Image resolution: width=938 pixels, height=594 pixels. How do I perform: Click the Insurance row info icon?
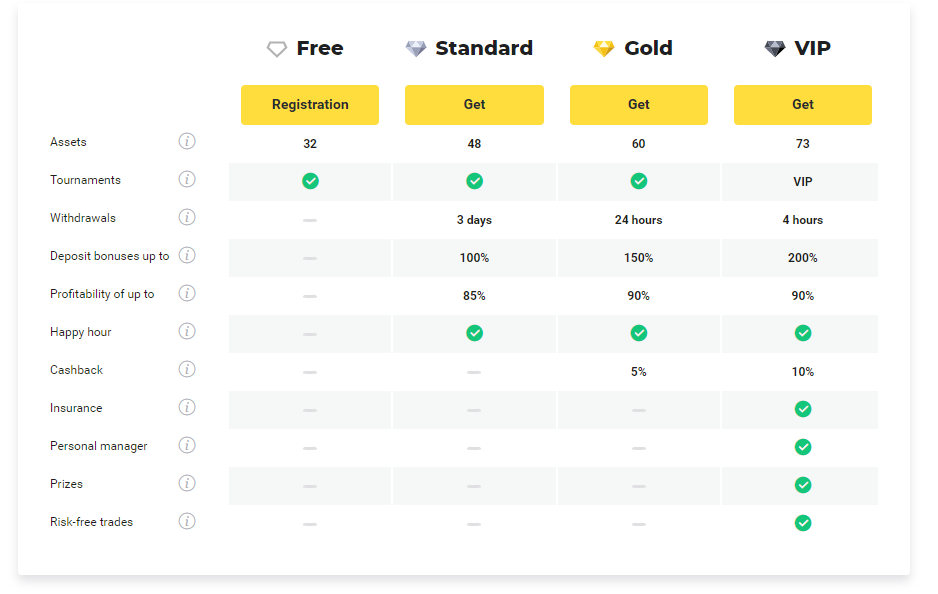[187, 407]
